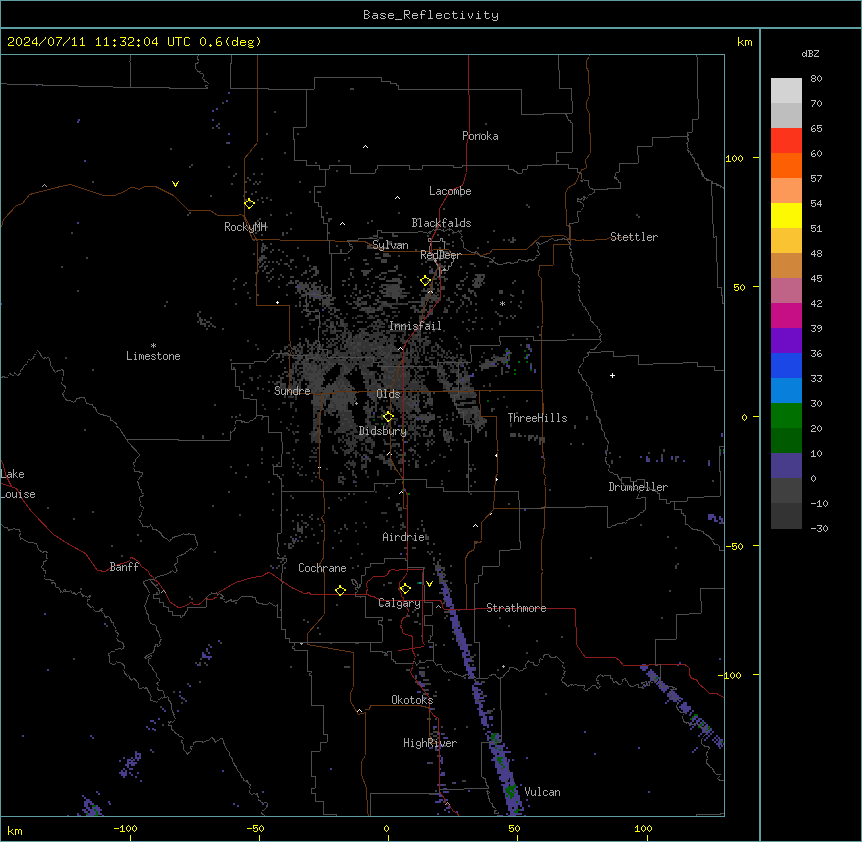Viewport: 862px width, 842px height.
Task: Click the Base_Reflectivity title
Action: tap(431, 15)
